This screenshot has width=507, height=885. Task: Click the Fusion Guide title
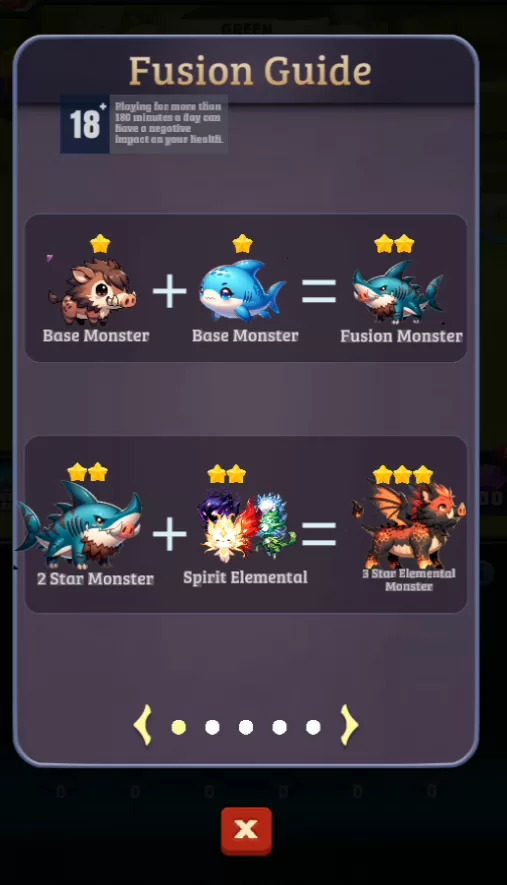click(x=250, y=71)
